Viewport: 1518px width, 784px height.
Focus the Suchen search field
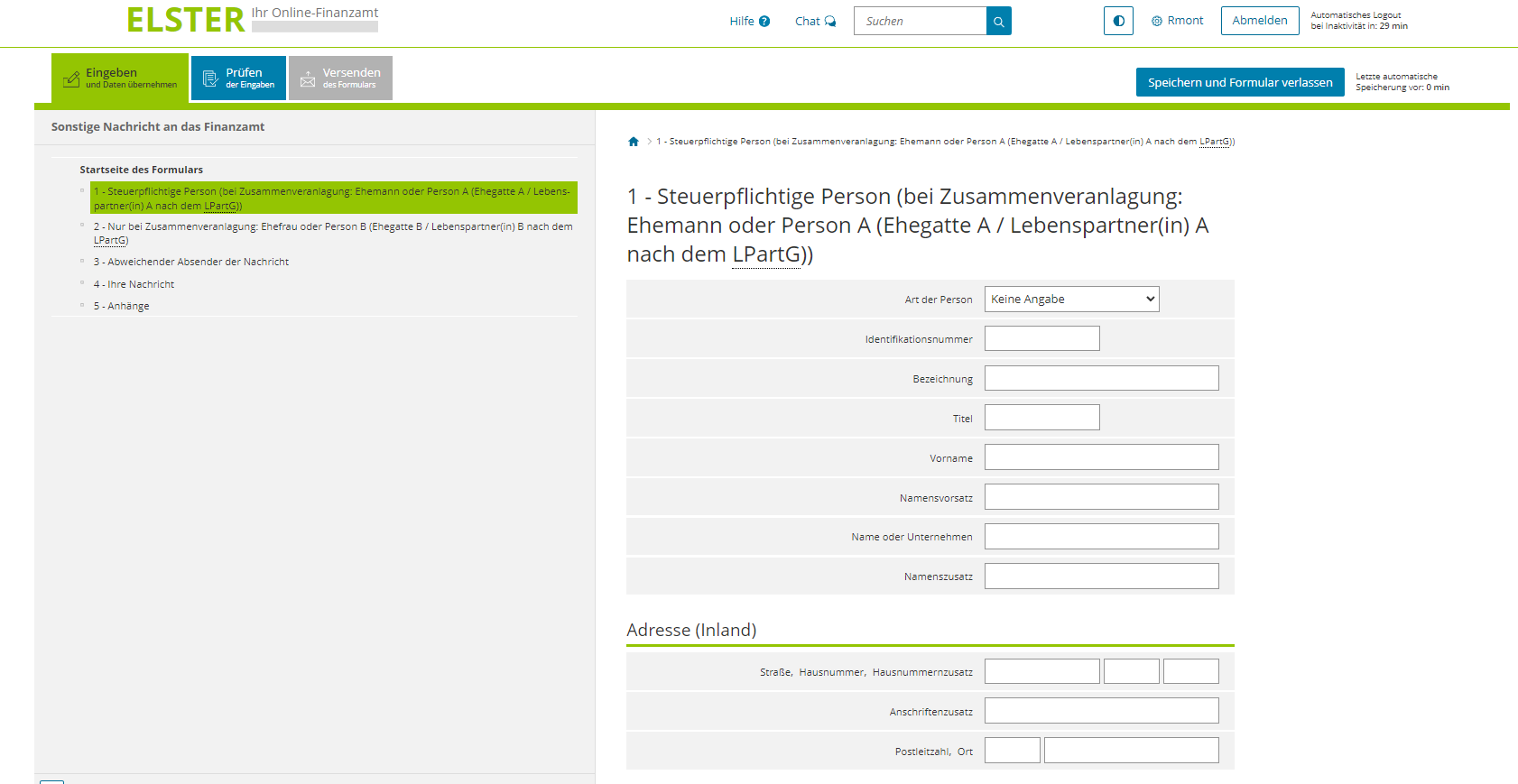pos(920,22)
